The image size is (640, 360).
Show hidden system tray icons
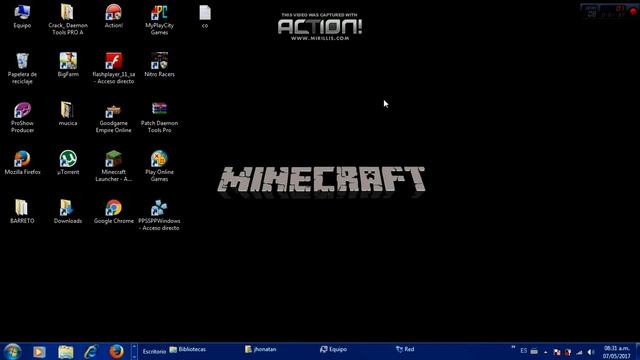pyautogui.click(x=546, y=352)
